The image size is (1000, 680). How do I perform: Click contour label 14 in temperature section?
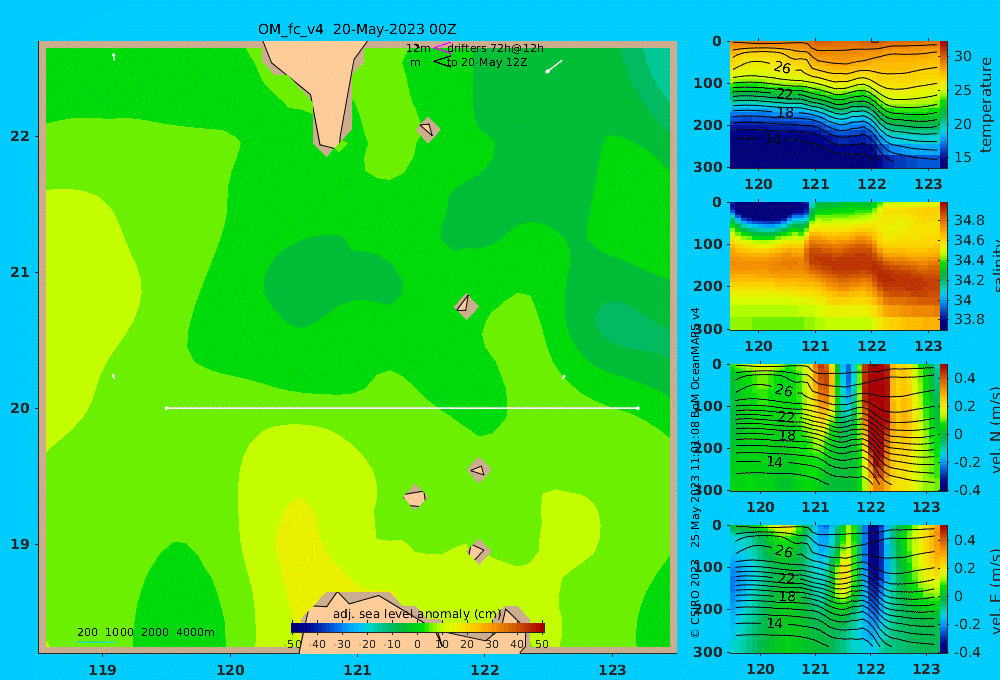(x=772, y=138)
